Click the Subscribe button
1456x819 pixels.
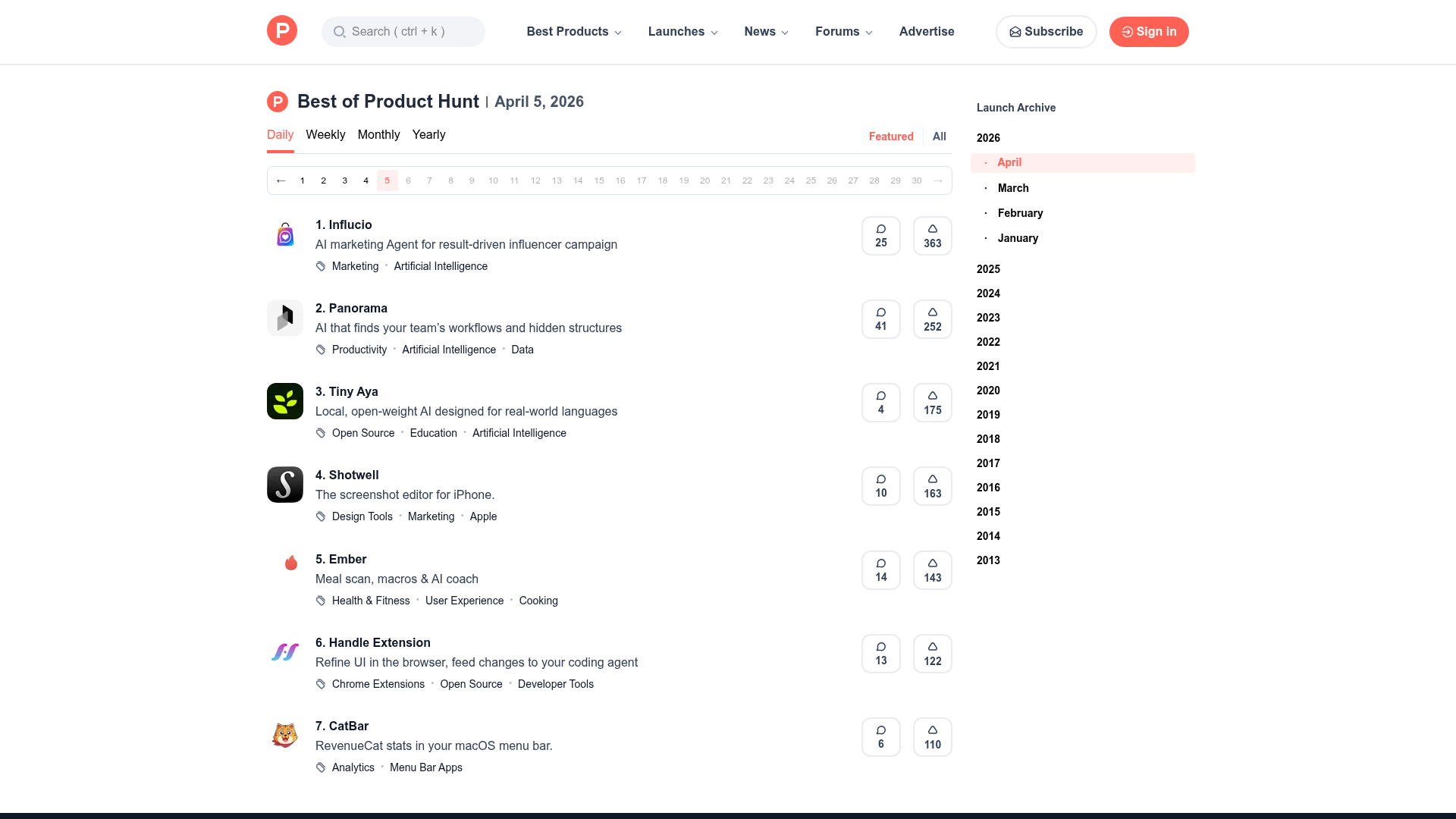1046,32
